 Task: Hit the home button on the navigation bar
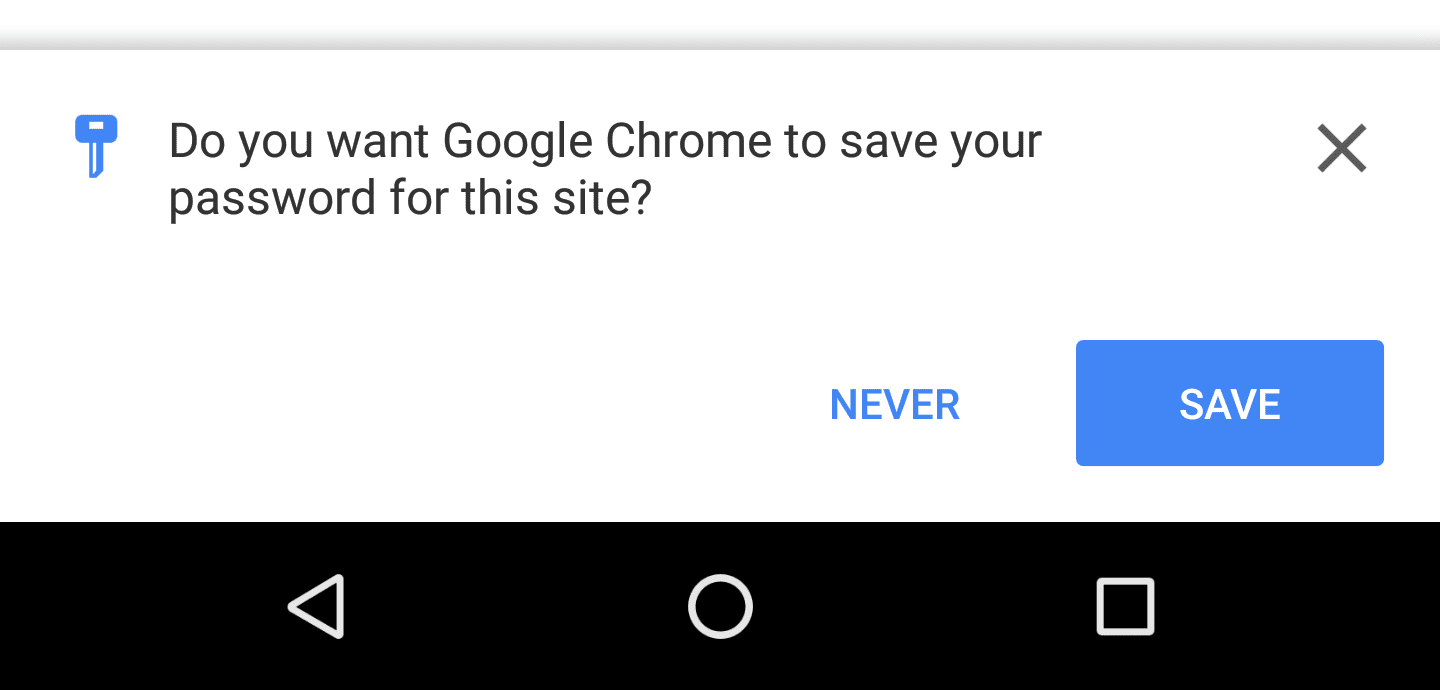(719, 606)
